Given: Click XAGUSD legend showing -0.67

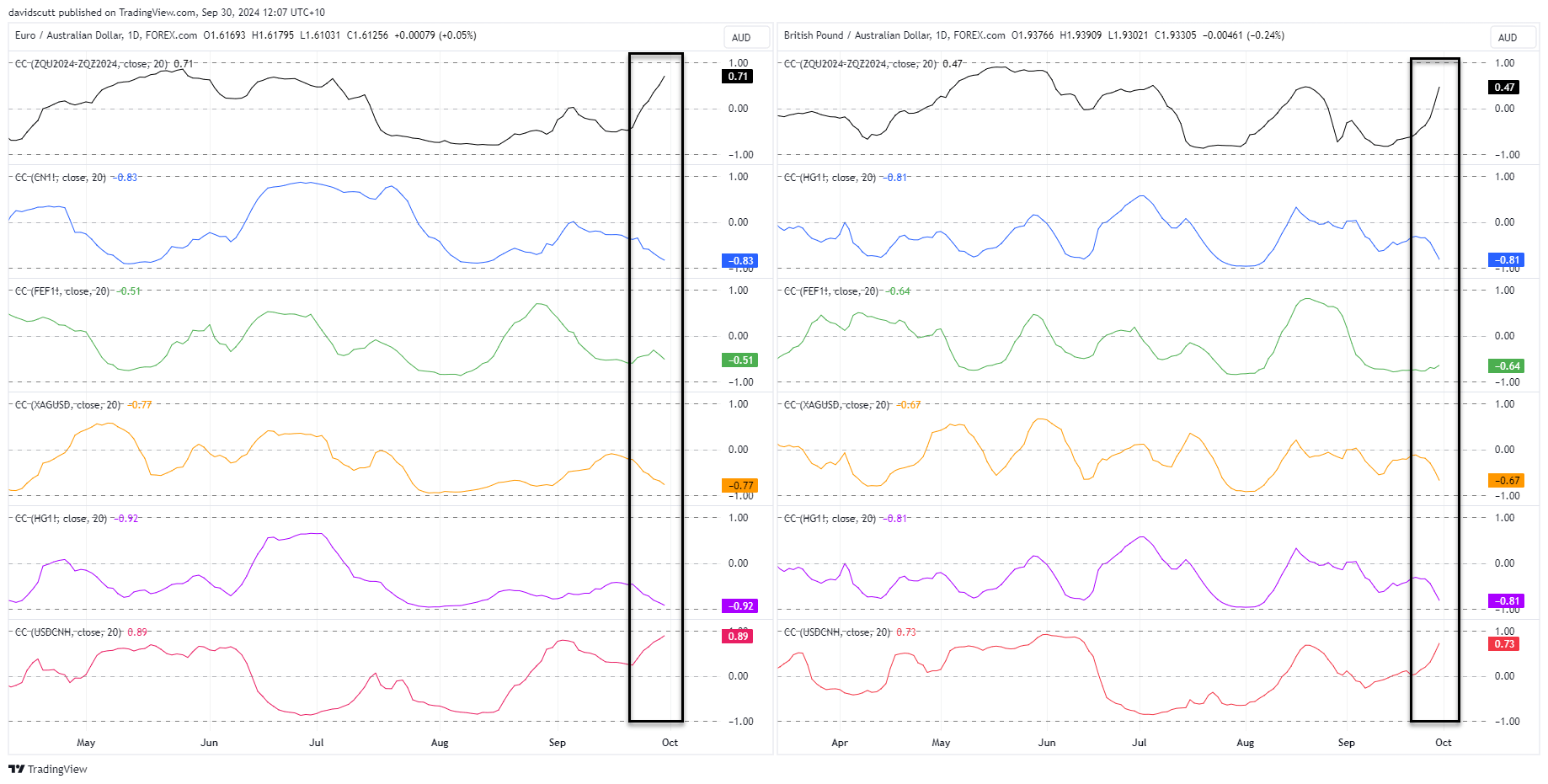Looking at the screenshot, I should click(x=852, y=405).
